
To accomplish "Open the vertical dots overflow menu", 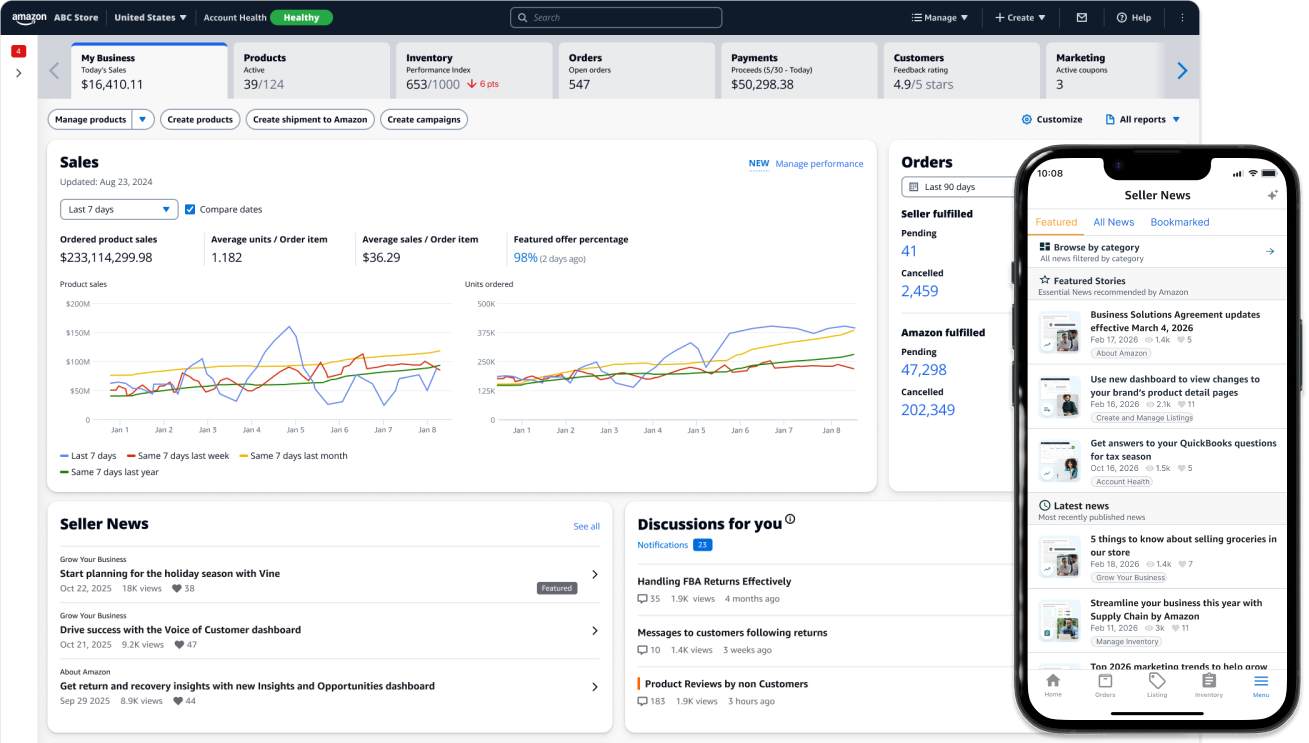I will (1182, 18).
